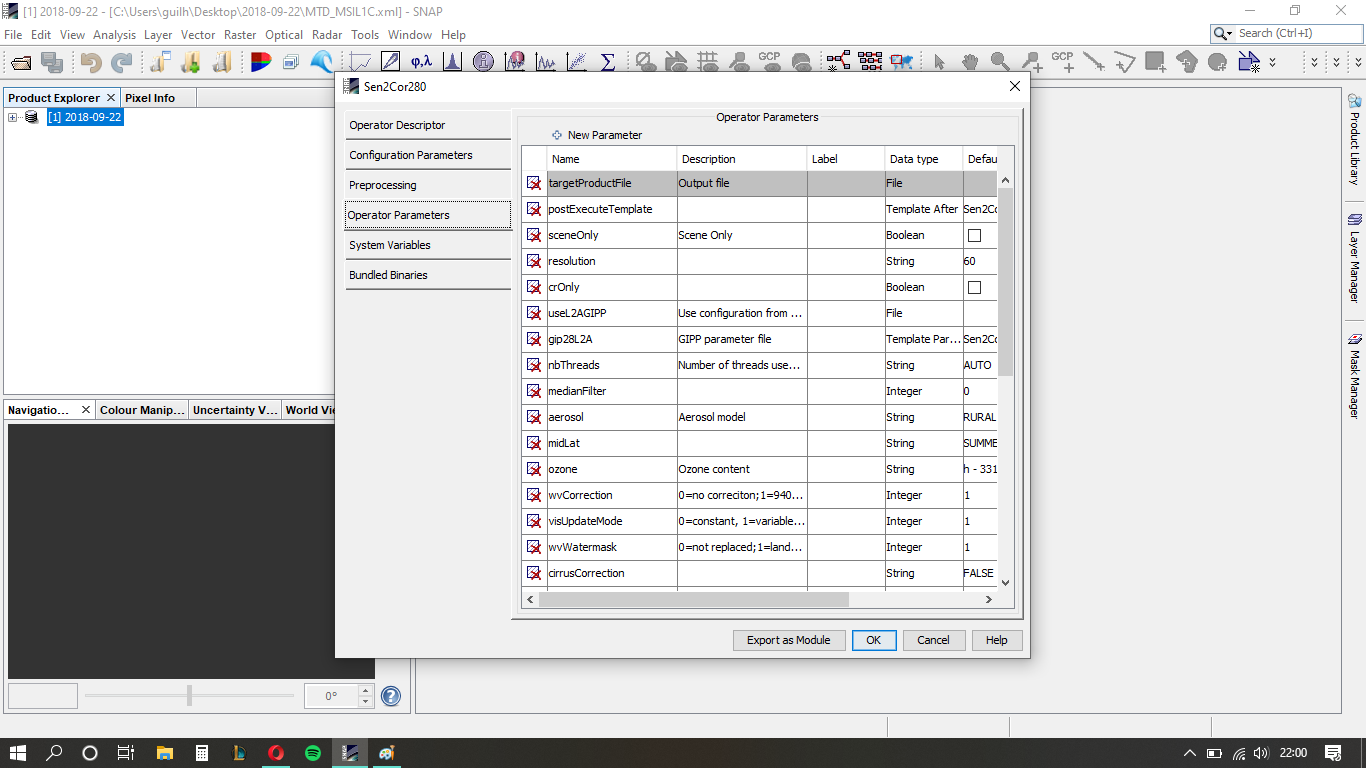
Task: Select the Draw Rectangle tool
Action: [1156, 62]
